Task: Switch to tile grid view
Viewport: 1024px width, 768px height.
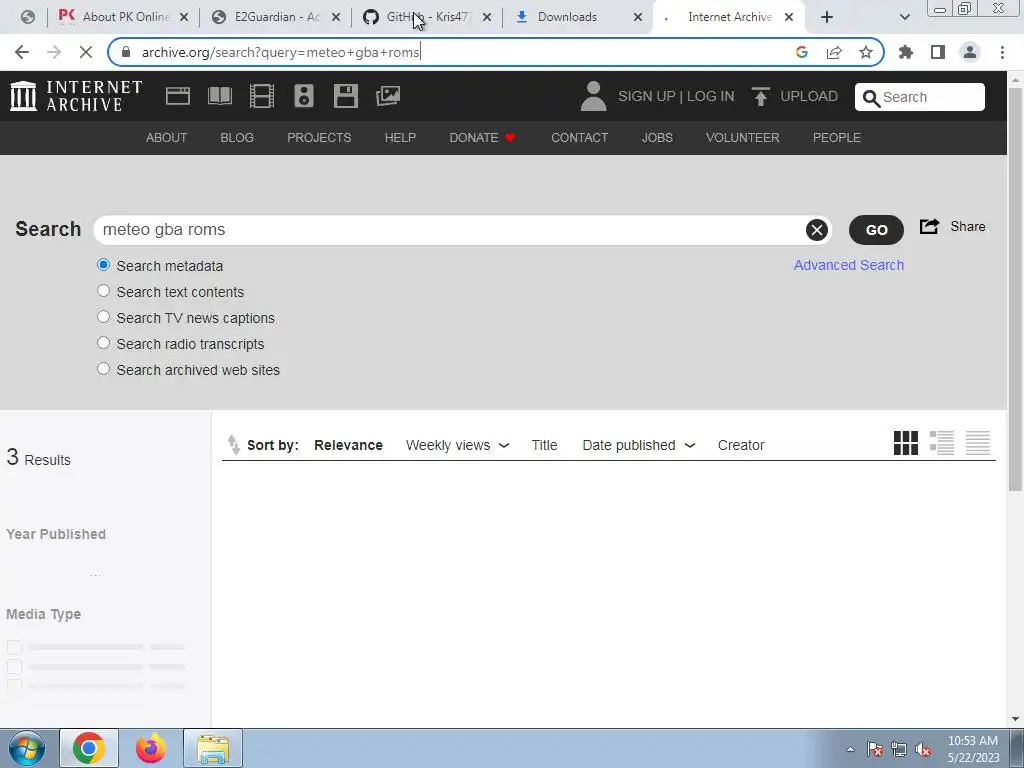Action: 906,443
